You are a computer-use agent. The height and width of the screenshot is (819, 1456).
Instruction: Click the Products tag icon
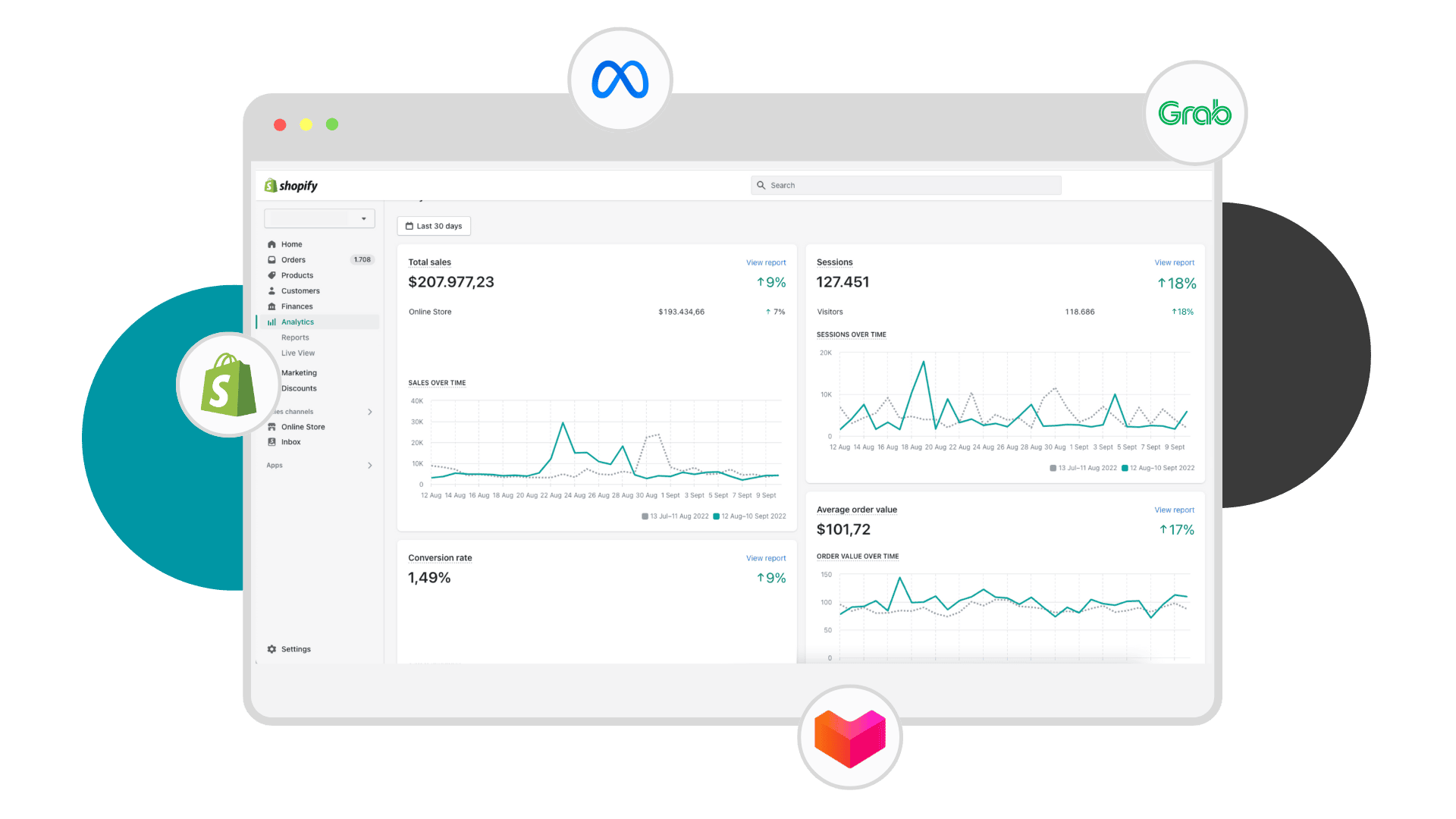[271, 275]
